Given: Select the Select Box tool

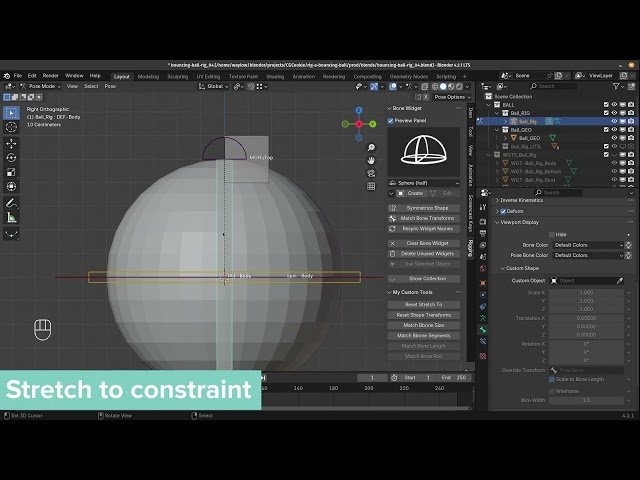Looking at the screenshot, I should (x=11, y=113).
